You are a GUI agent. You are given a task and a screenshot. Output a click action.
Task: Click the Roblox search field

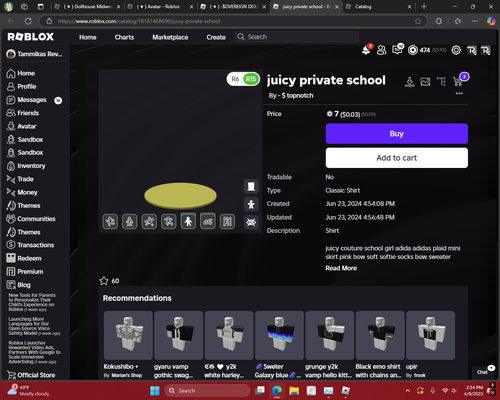click(x=297, y=37)
